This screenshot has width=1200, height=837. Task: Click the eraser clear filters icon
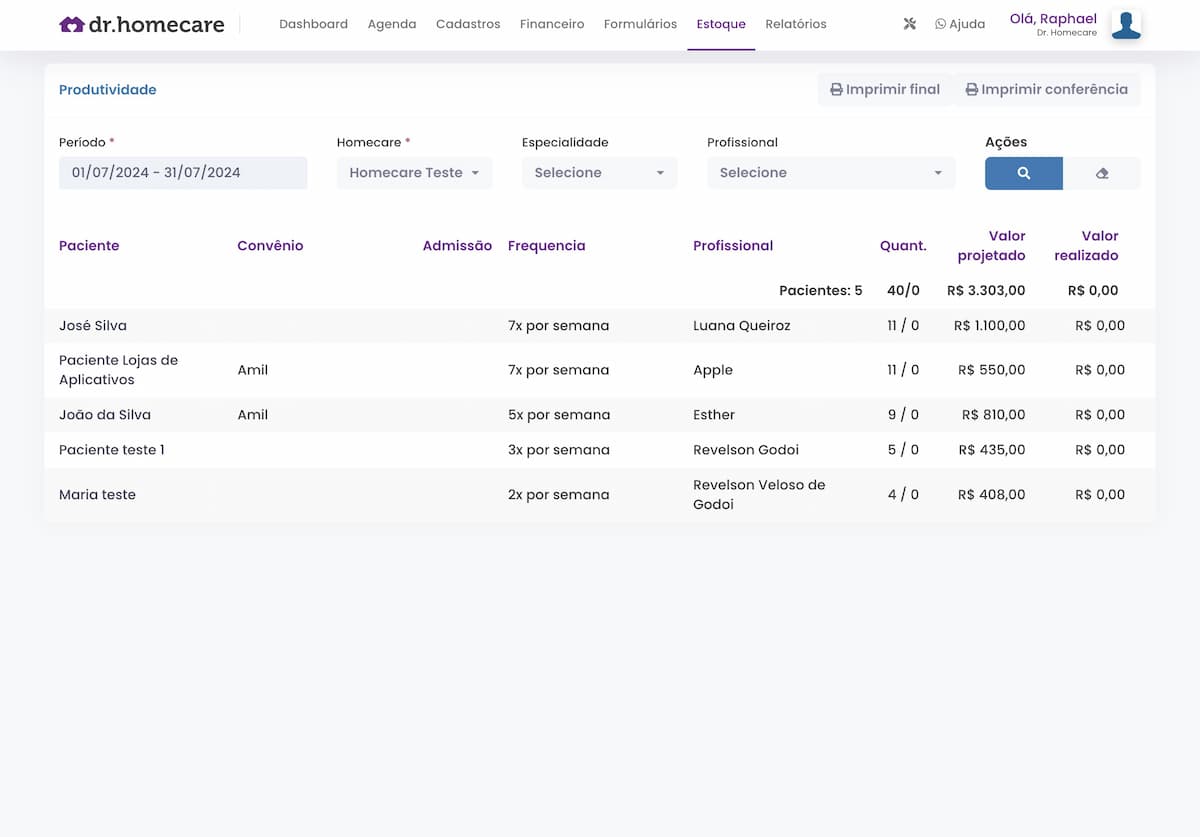pos(1102,173)
